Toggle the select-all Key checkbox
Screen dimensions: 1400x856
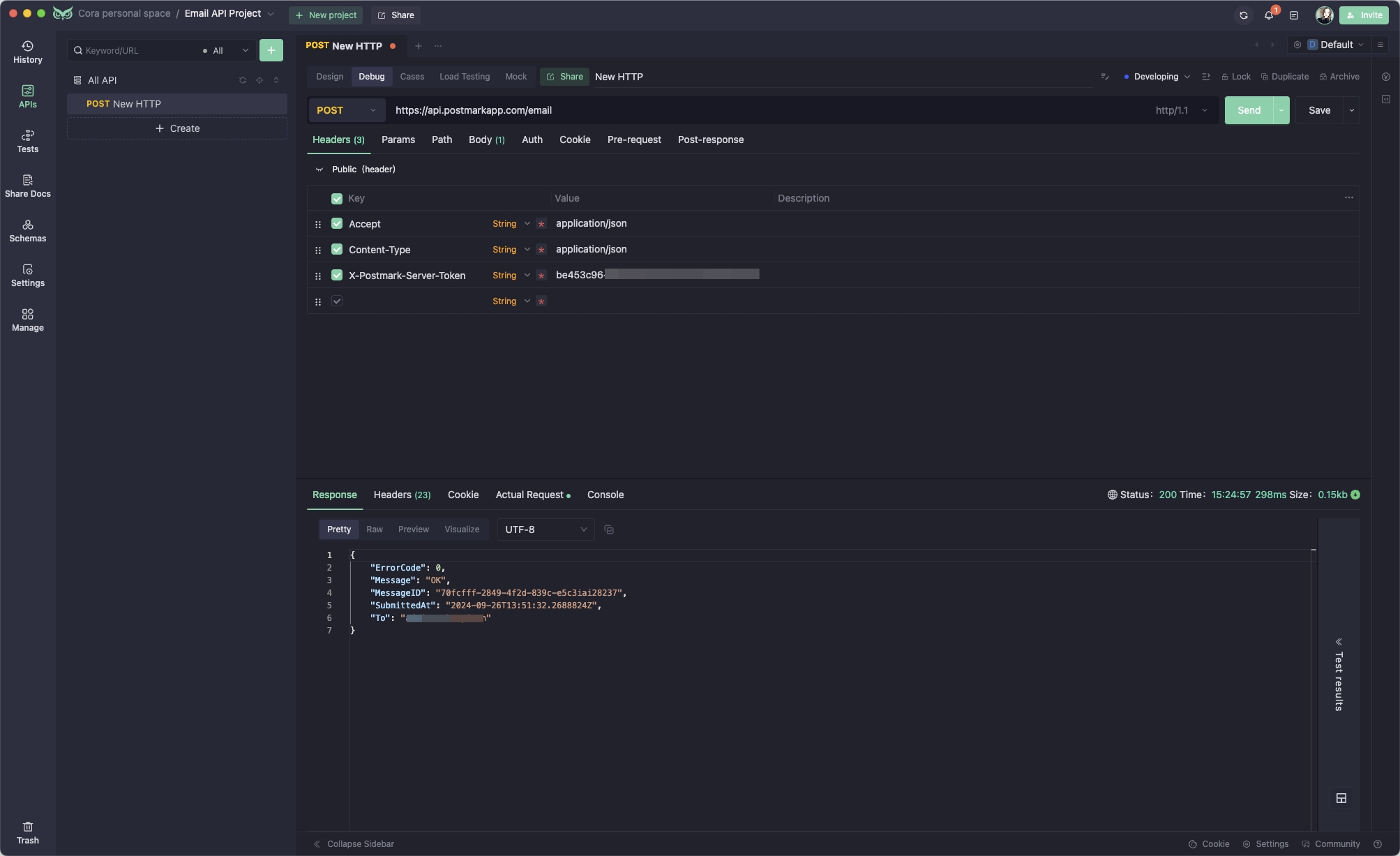click(337, 199)
